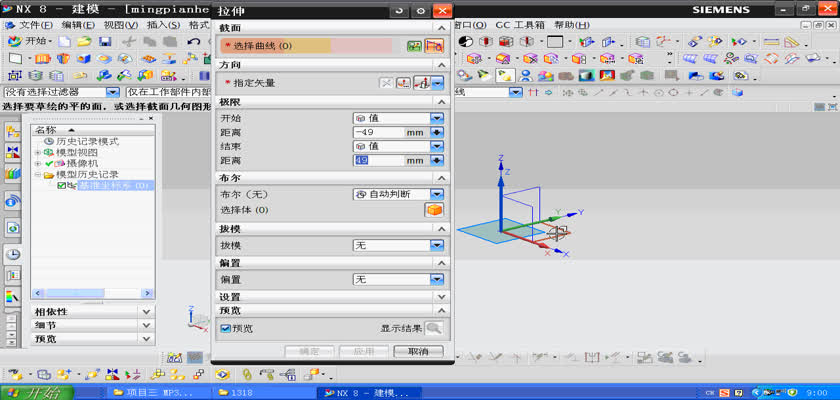The width and height of the screenshot is (840, 400).
Task: Open the 帮助(H) menu
Action: [572, 25]
